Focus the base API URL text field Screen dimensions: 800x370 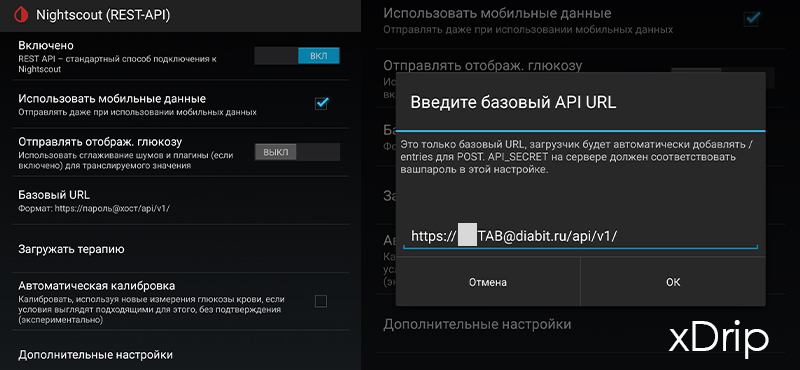[580, 236]
